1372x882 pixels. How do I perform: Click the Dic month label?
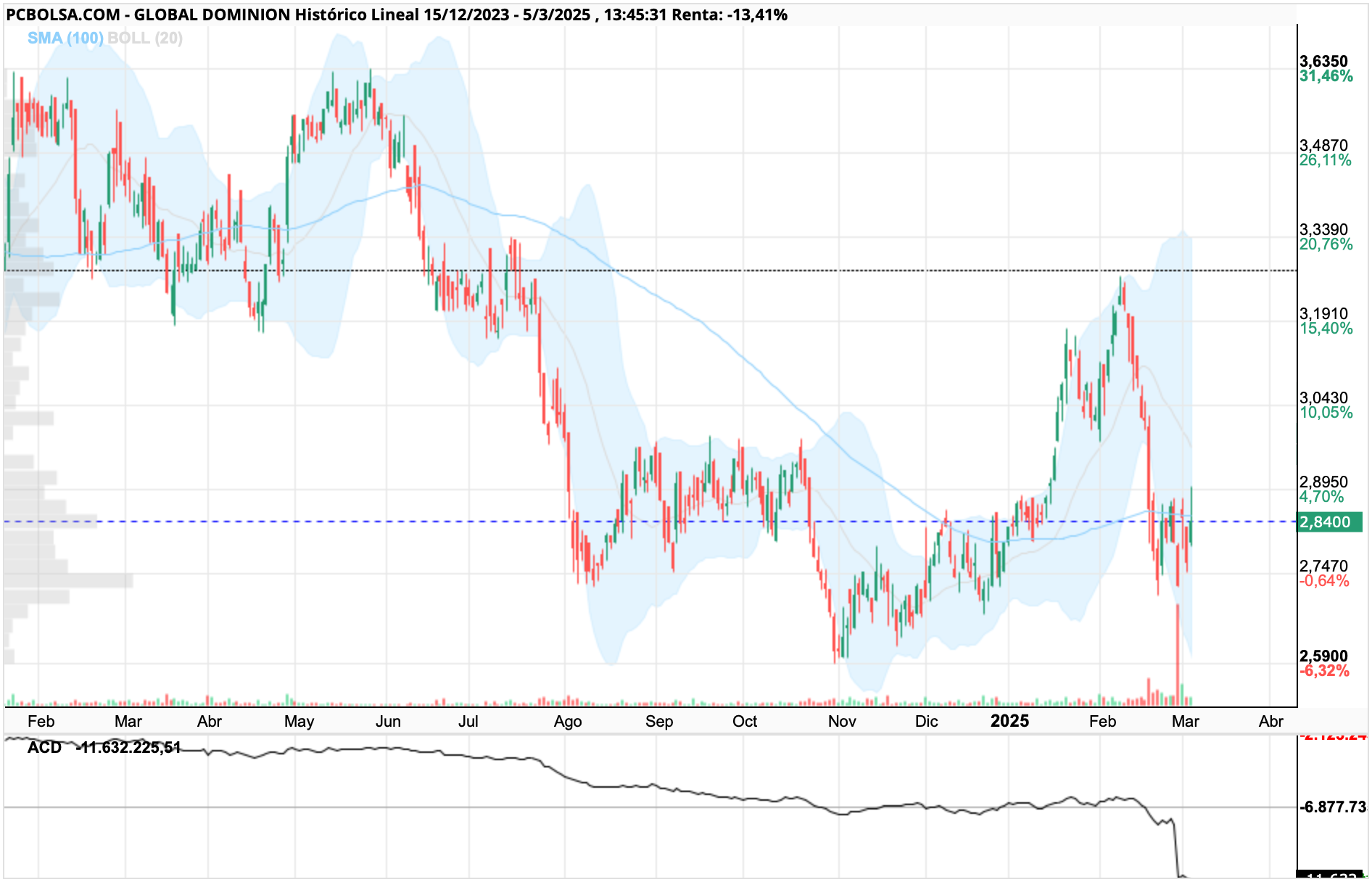(927, 721)
